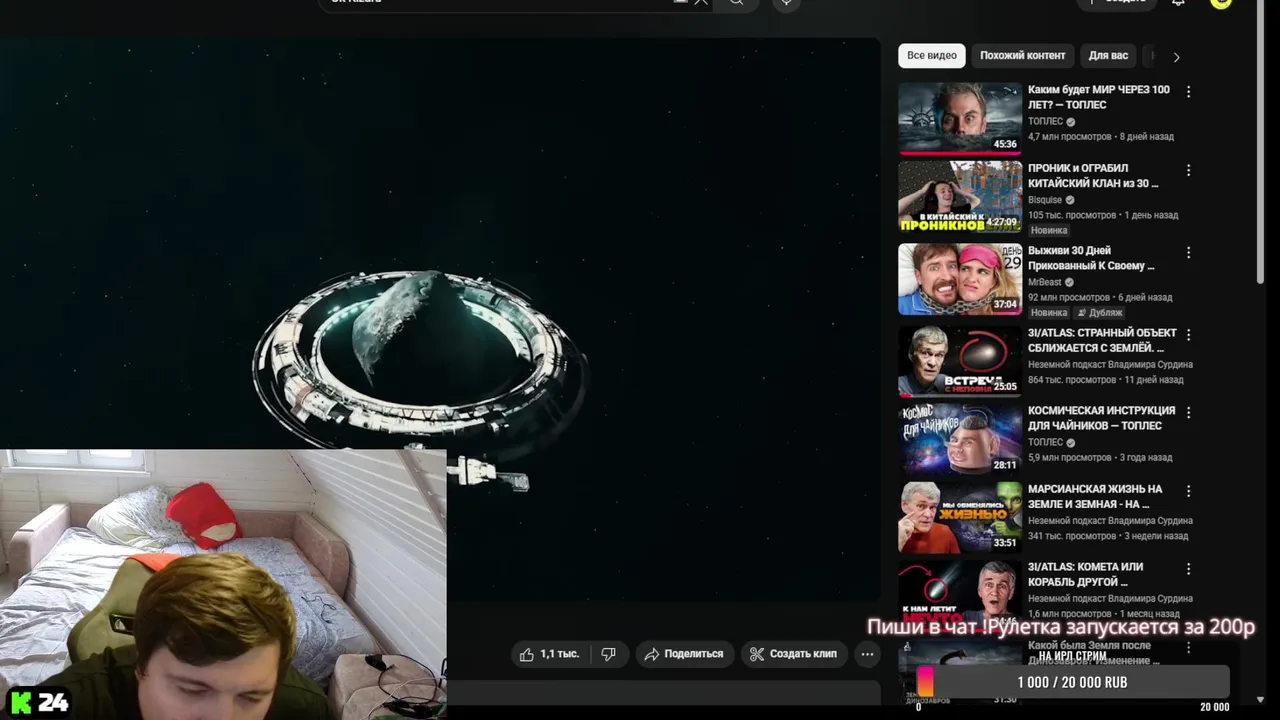Screen dimensions: 1280x720
Task: Click title МАРСИАНСКАЯ ЖИЗНЬ НА ЗЕМЛЕ
Action: pyautogui.click(x=1095, y=496)
